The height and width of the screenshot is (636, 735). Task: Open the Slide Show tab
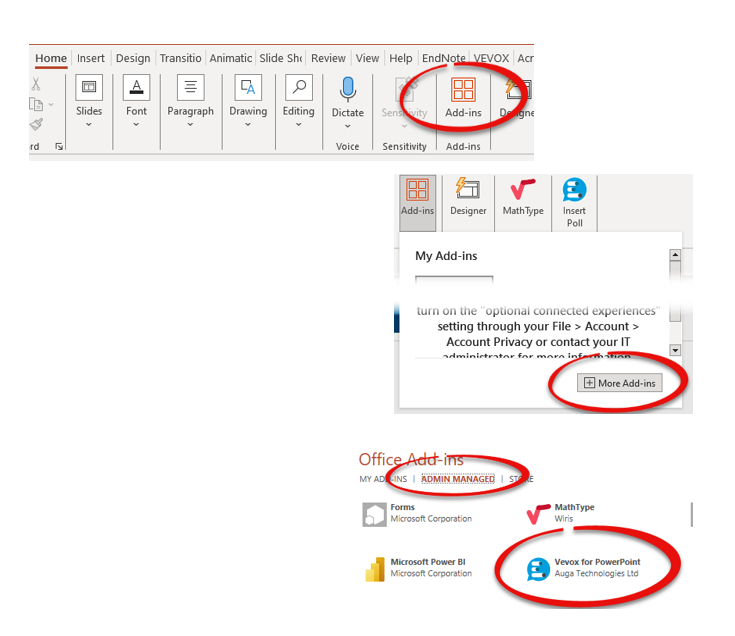coord(280,58)
